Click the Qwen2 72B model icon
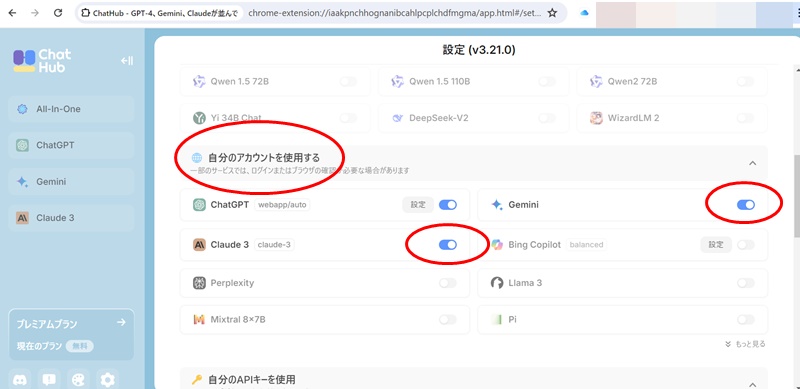This screenshot has height=389, width=800. [x=596, y=82]
